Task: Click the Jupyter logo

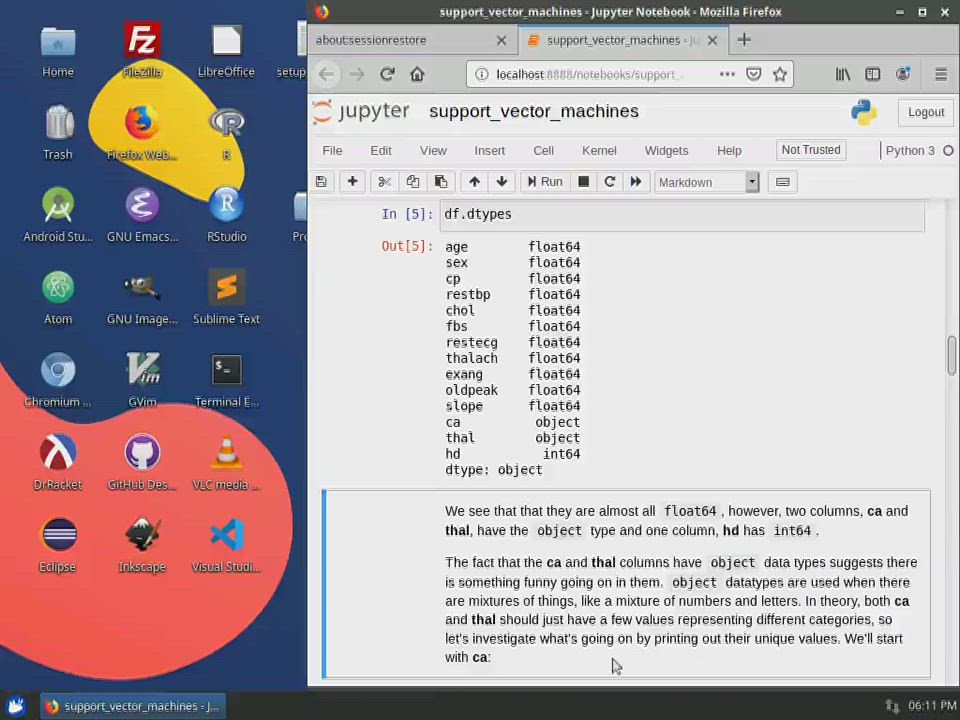Action: point(361,111)
